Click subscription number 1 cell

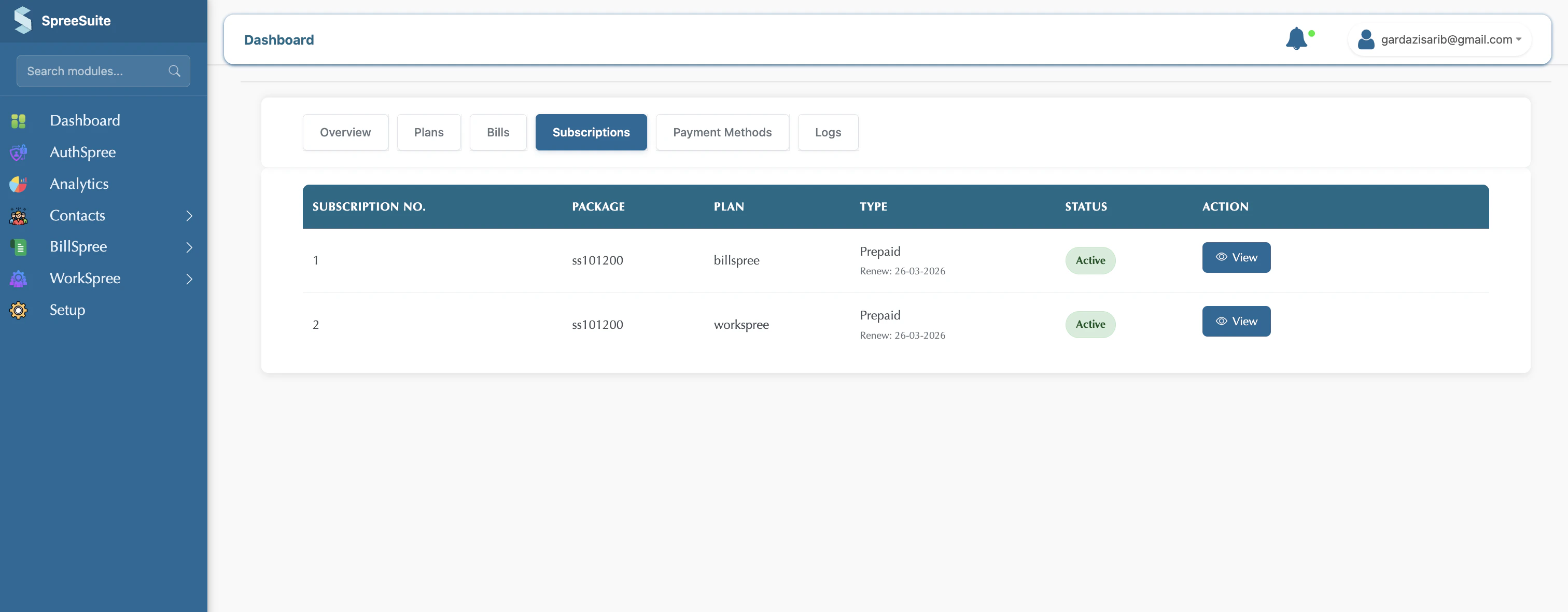click(315, 261)
